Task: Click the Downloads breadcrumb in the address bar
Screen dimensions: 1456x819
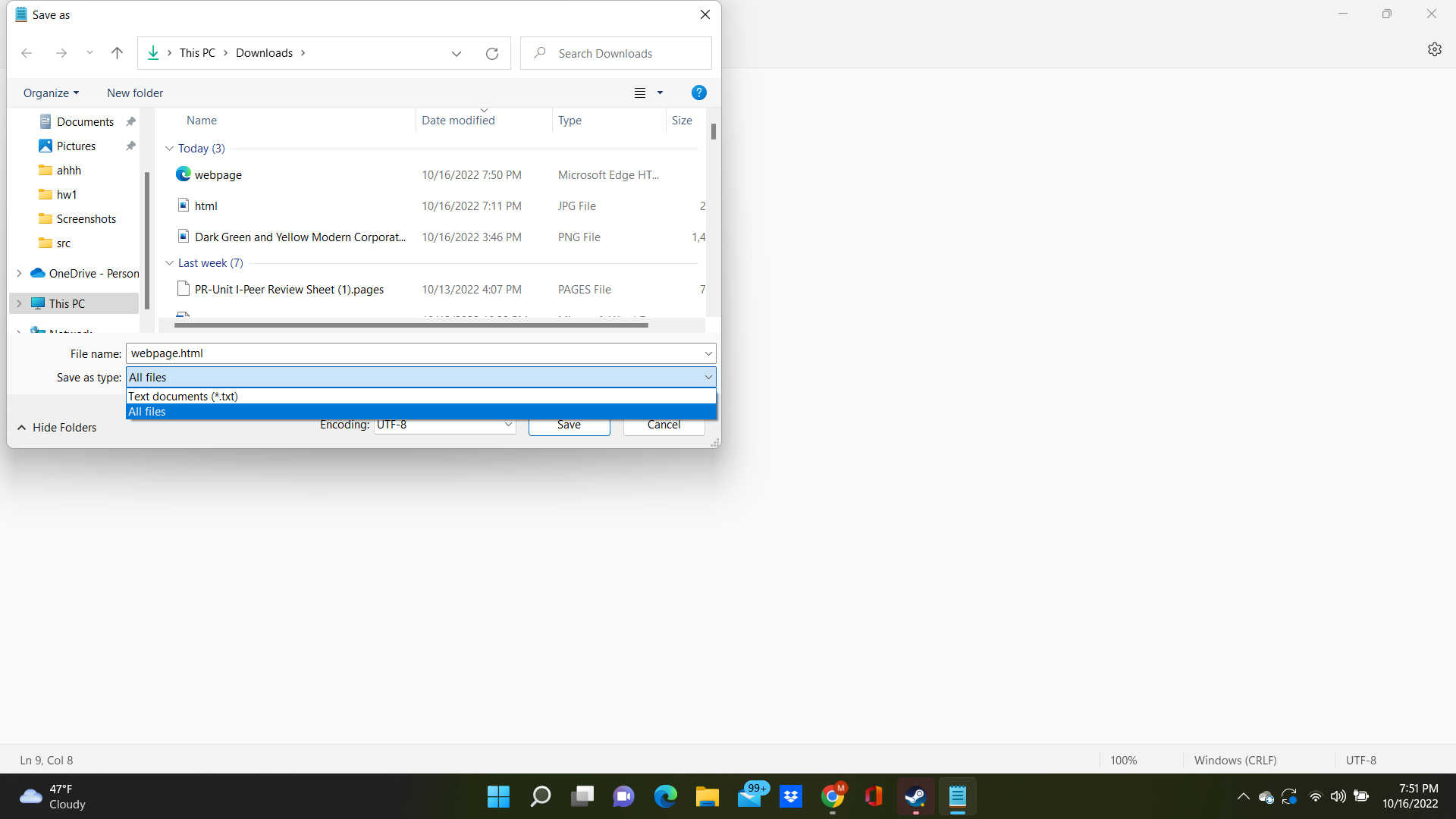Action: 264,53
